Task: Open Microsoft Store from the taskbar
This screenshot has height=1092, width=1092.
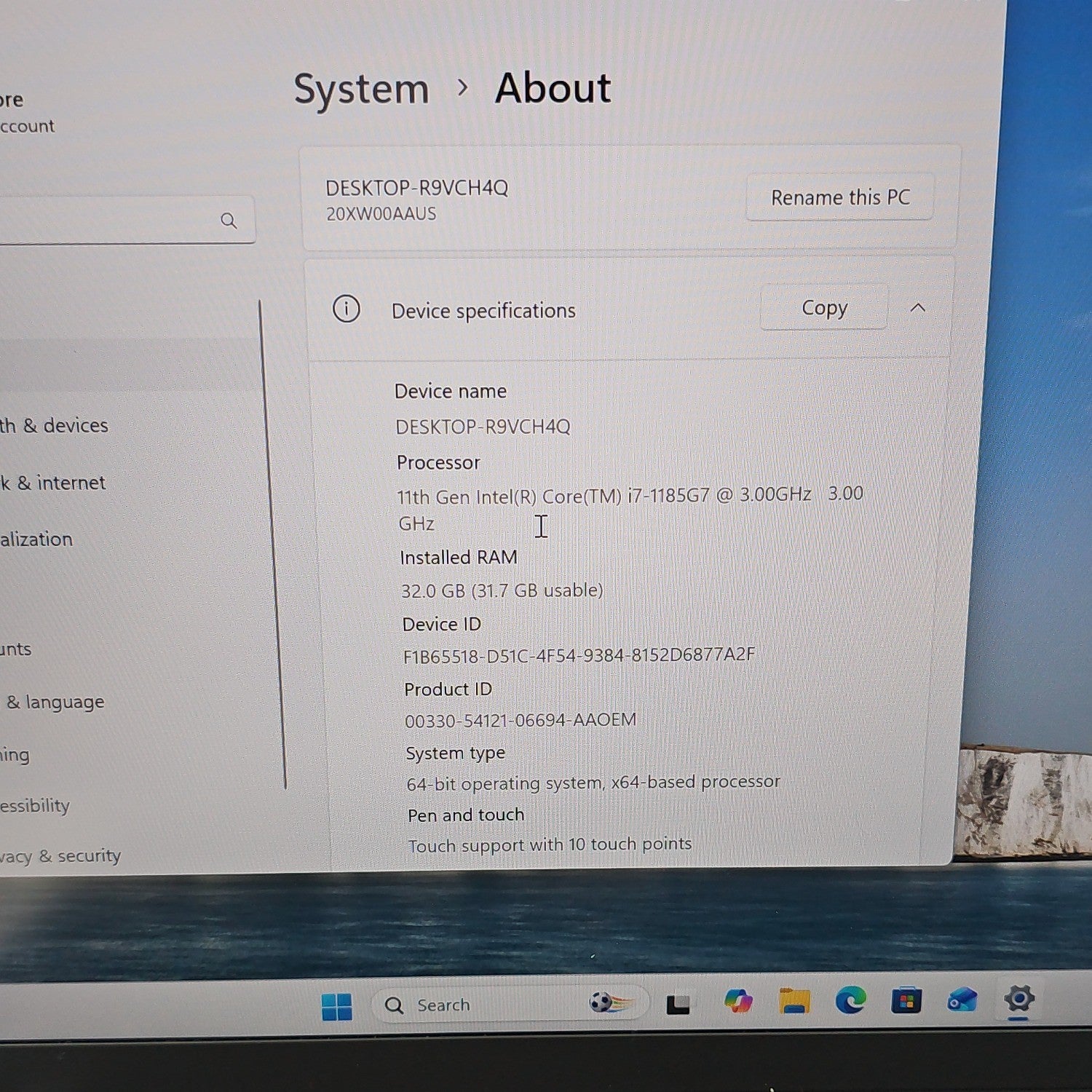Action: click(x=906, y=1001)
